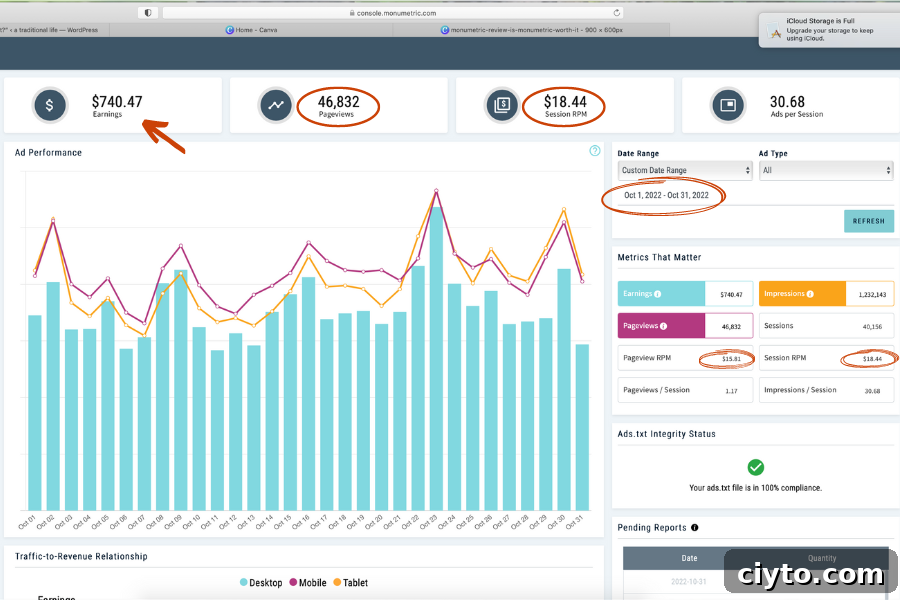Click the iCloud Storage is Full notification
This screenshot has width=900, height=600.
829,30
